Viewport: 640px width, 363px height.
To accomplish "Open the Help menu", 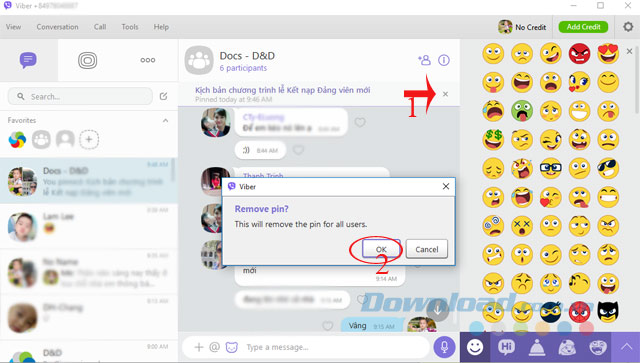I will coord(161,27).
